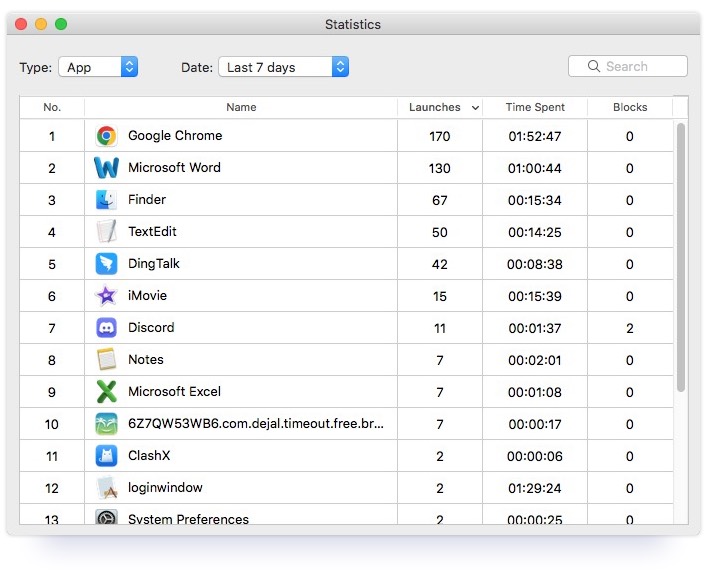Screen dimensions: 708x581
Task: Open the Type dropdown showing App
Action: click(x=98, y=67)
